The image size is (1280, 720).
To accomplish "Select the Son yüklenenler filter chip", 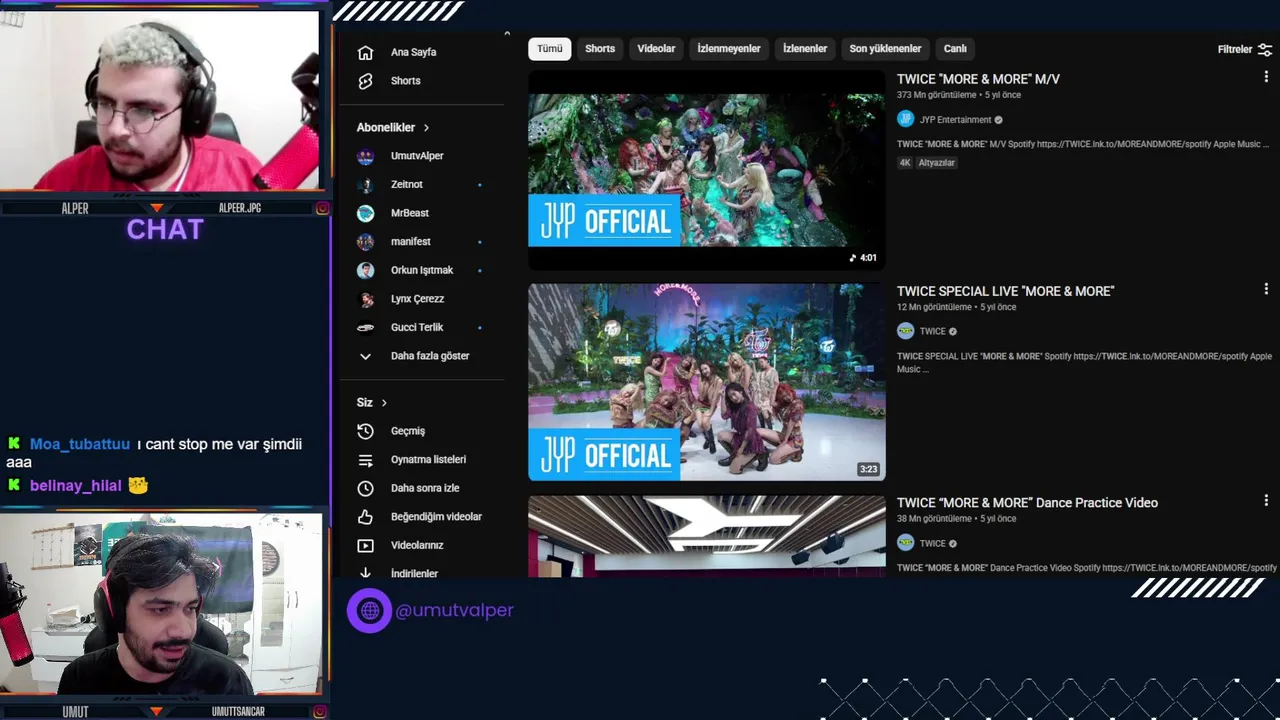I will click(885, 49).
